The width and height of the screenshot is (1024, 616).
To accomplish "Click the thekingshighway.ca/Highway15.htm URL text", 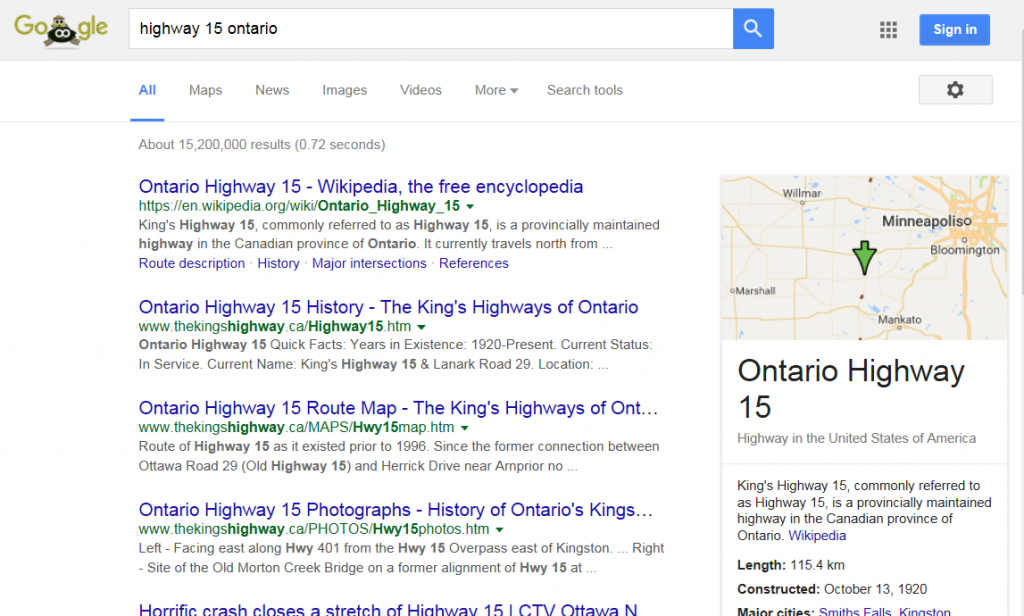I will [275, 327].
